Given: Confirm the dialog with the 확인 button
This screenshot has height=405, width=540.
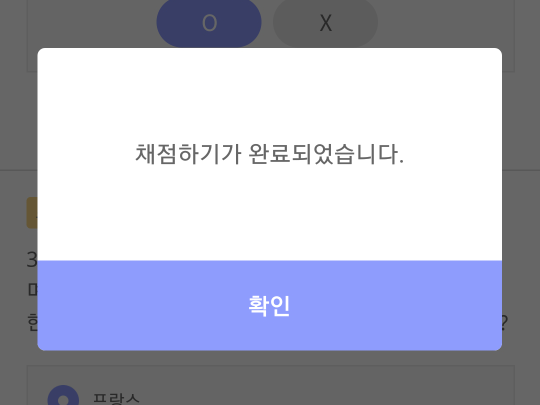Looking at the screenshot, I should click(269, 305).
